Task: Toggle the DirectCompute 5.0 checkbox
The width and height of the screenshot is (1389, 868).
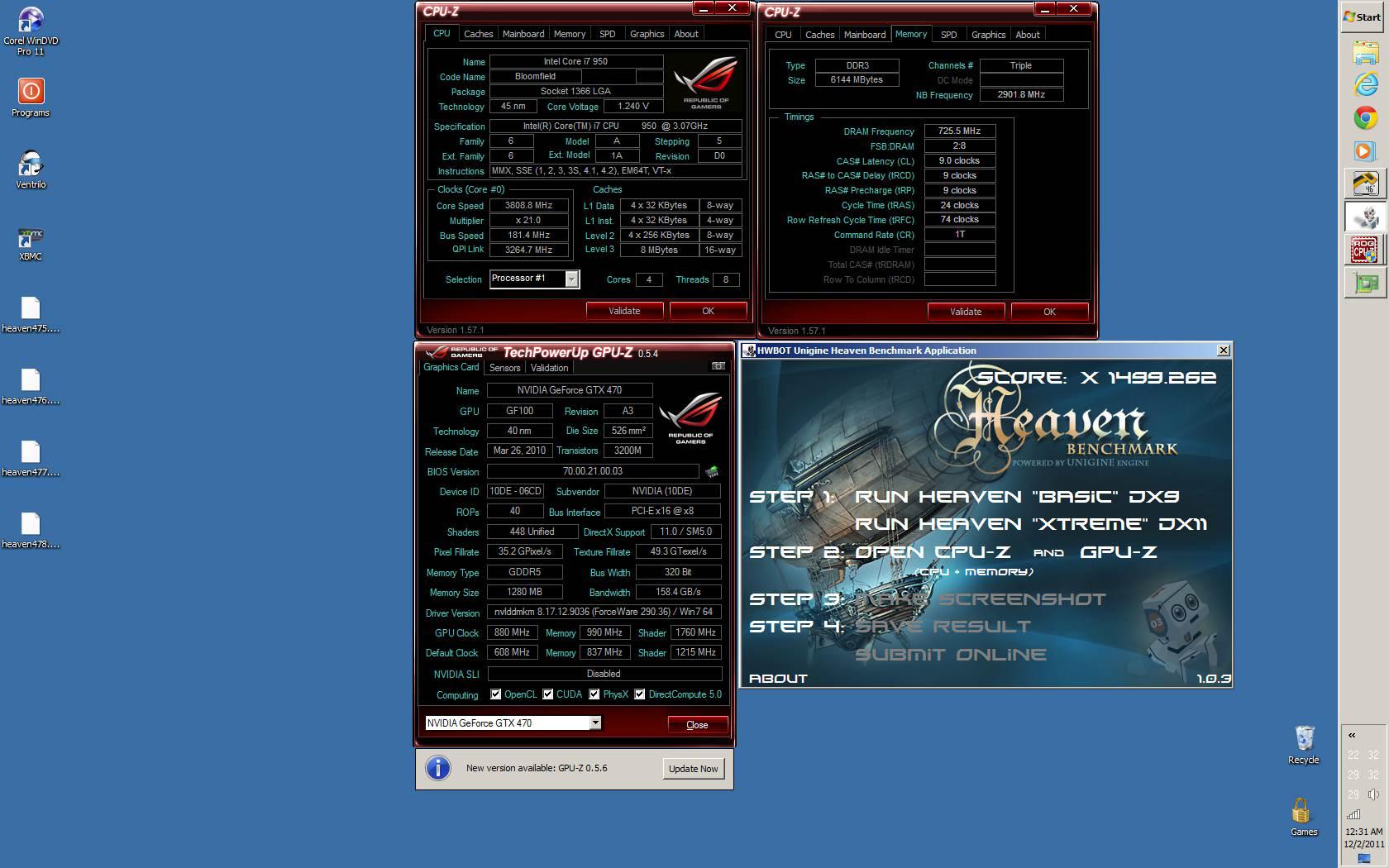Action: (x=639, y=694)
